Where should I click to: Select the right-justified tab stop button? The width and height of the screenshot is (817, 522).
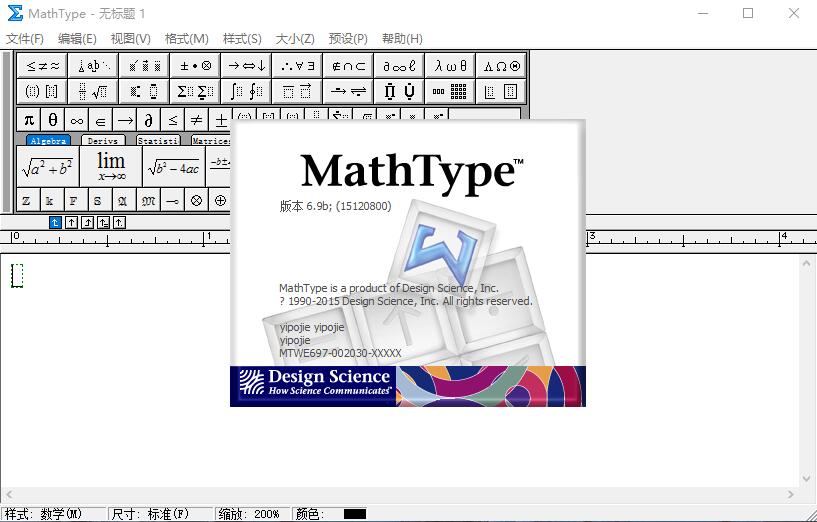pos(88,222)
